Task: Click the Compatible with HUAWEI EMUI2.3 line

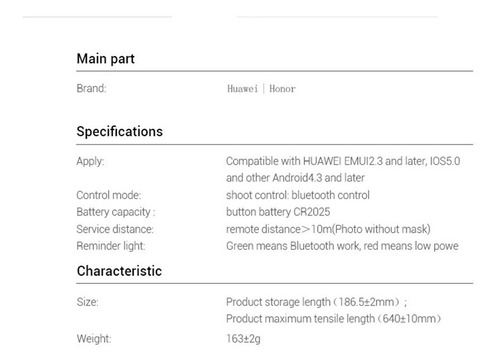Action: click(x=343, y=161)
